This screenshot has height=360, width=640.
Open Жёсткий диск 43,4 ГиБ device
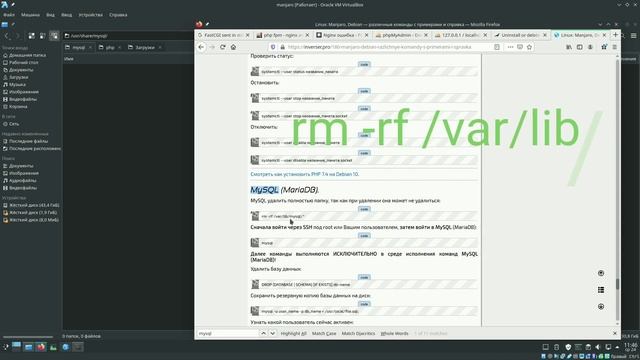pos(34,205)
